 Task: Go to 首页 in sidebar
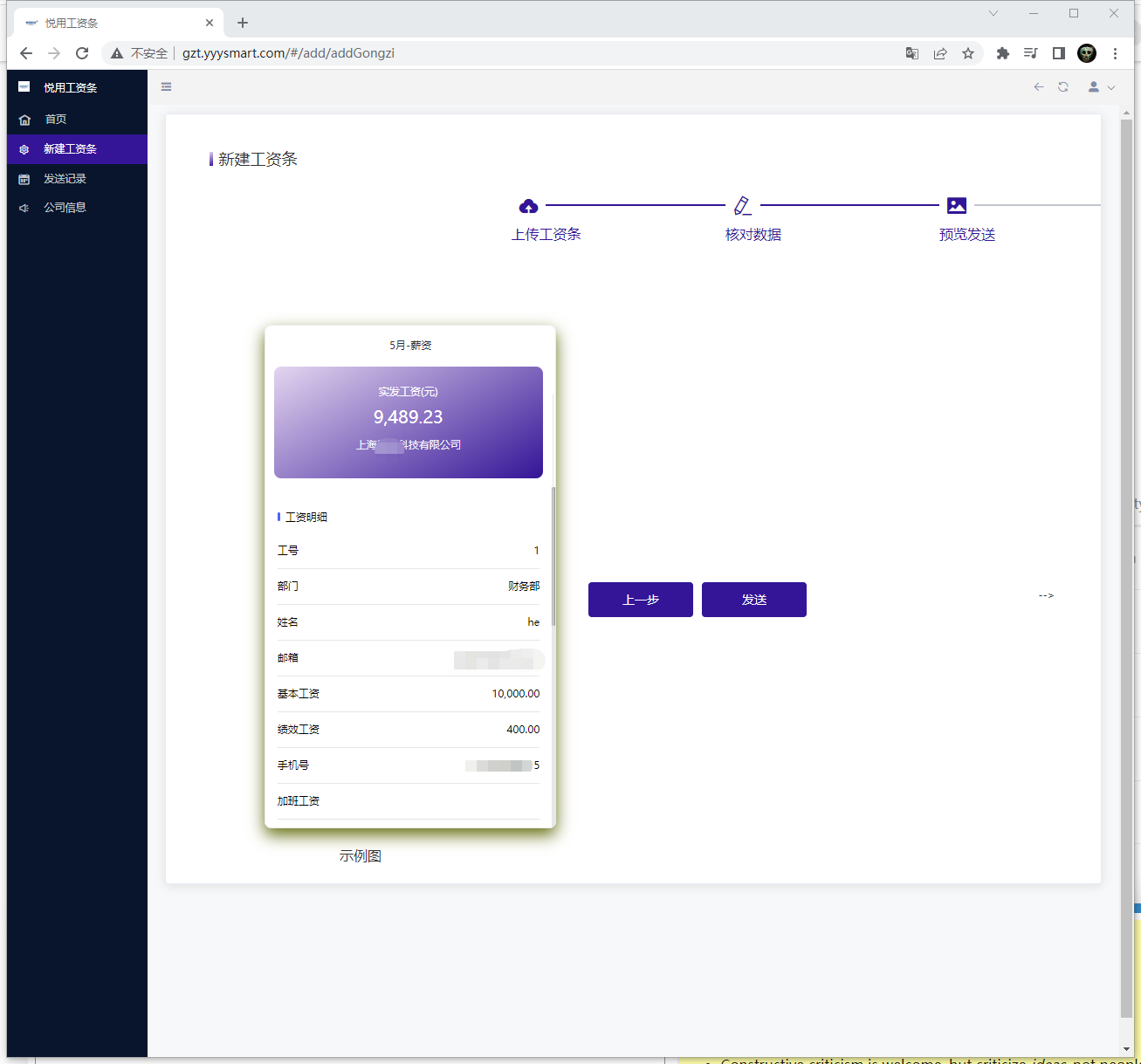coord(56,120)
